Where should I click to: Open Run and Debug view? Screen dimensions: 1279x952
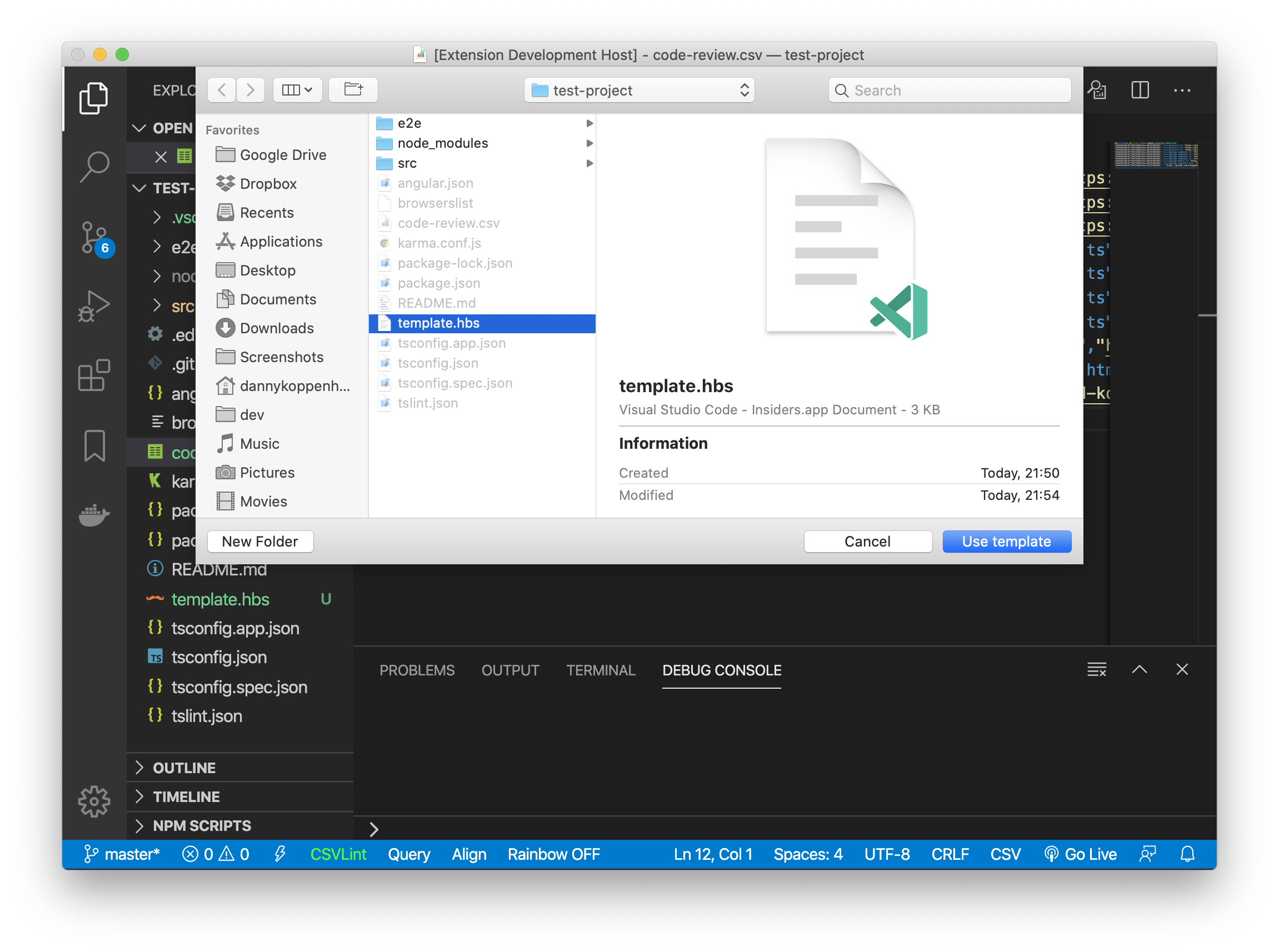pos(94,306)
